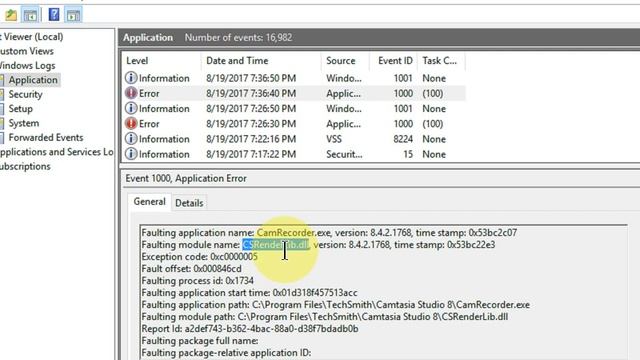Click the Faulting application path line

point(336,305)
